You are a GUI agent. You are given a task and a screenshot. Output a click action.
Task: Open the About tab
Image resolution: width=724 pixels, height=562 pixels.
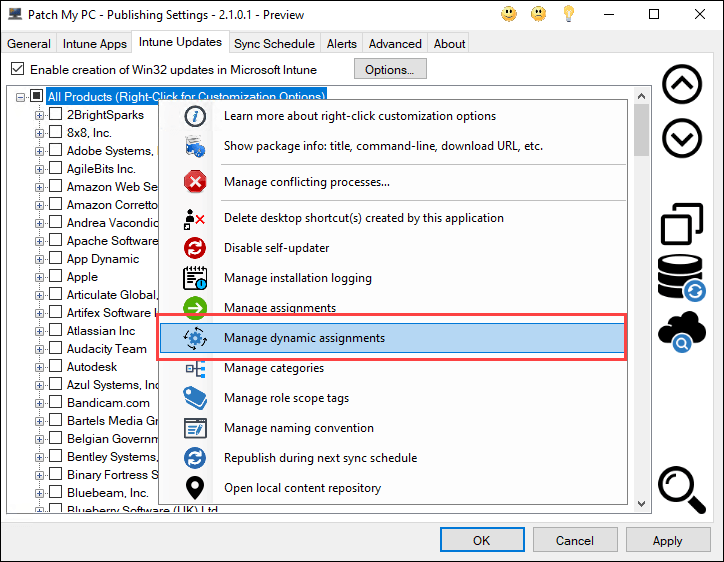[449, 43]
